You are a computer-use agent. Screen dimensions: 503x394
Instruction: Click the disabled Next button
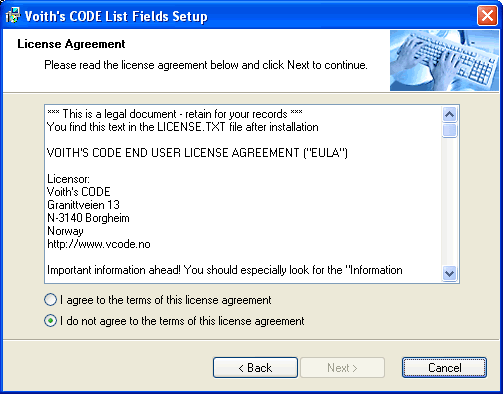pos(342,368)
